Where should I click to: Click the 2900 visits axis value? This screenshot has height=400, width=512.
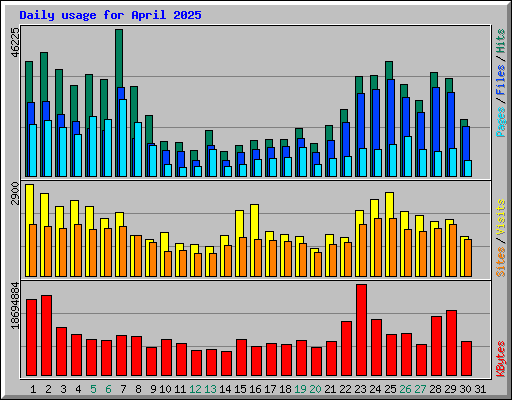coord(15,194)
